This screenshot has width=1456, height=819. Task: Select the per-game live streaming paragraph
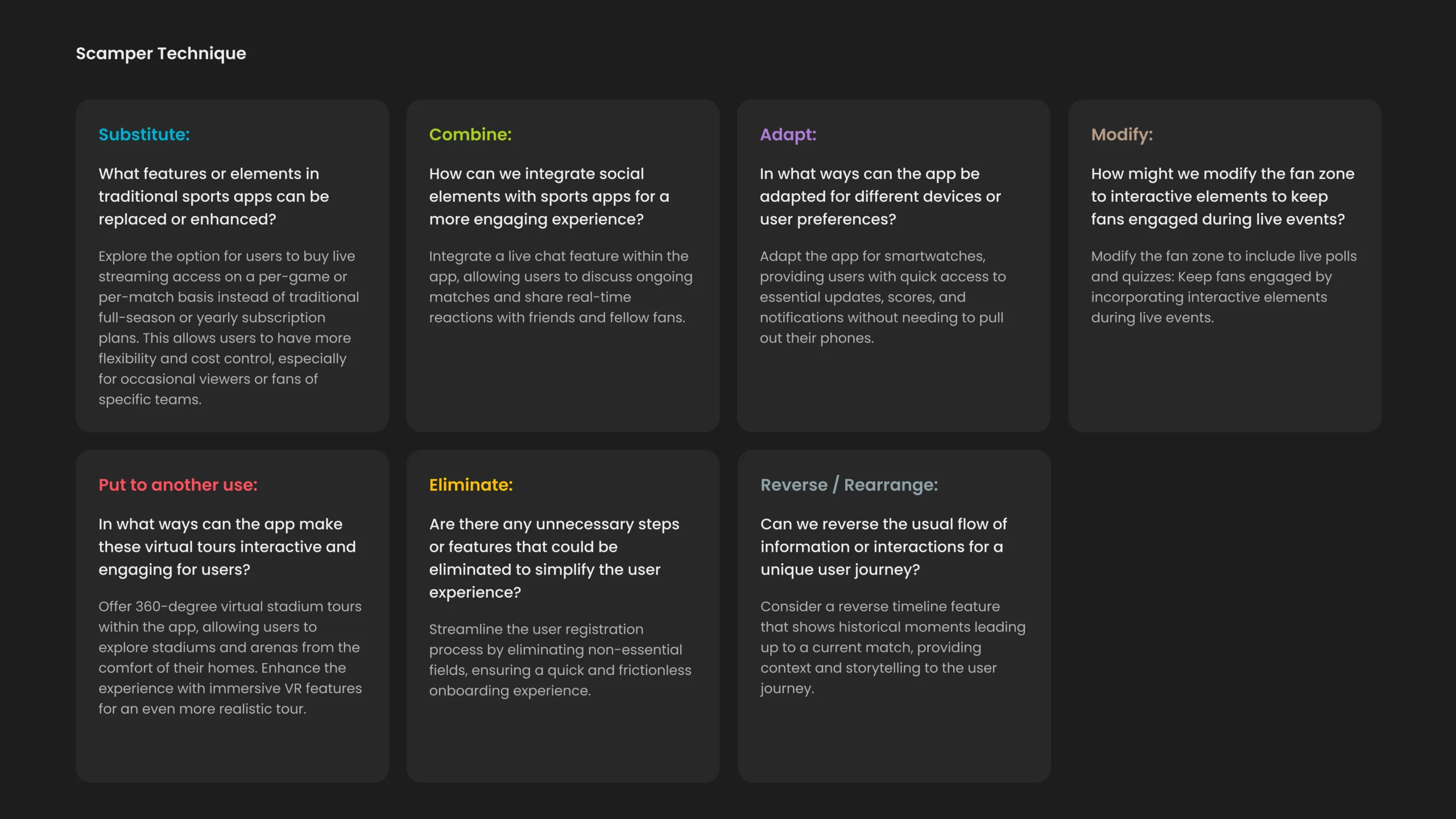pyautogui.click(x=229, y=328)
